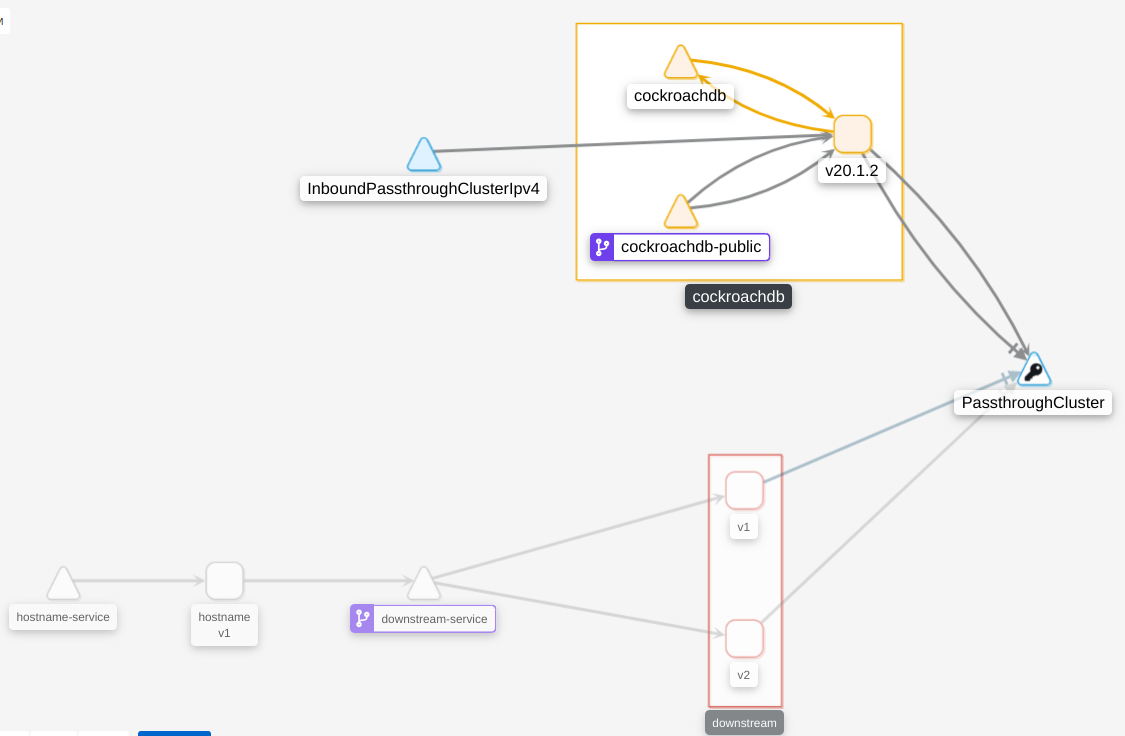Image resolution: width=1125 pixels, height=736 pixels.
Task: Select the downstream-service triangle node
Action: 423,584
